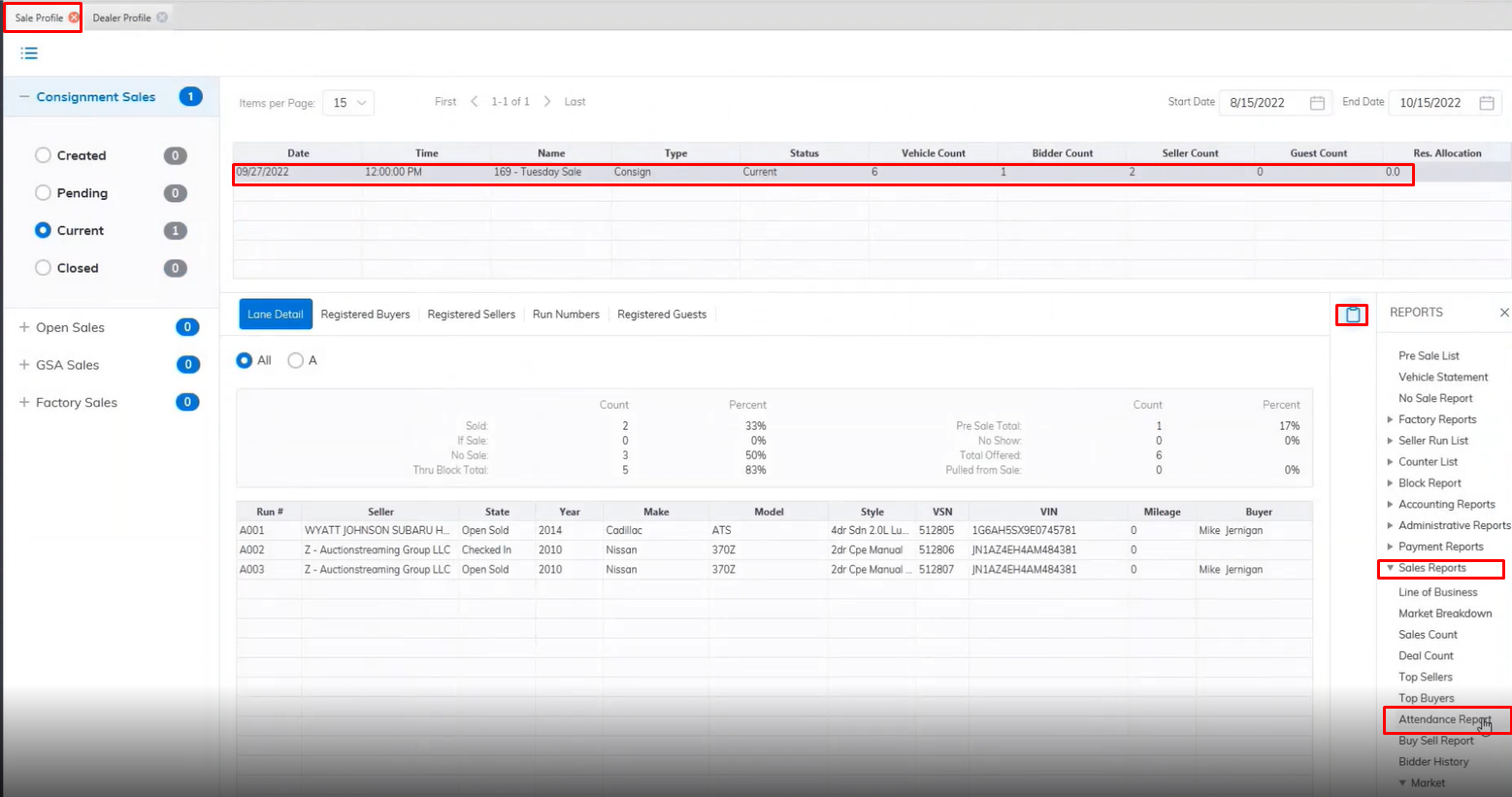Go to previous page arrow
1512x797 pixels.
click(474, 102)
